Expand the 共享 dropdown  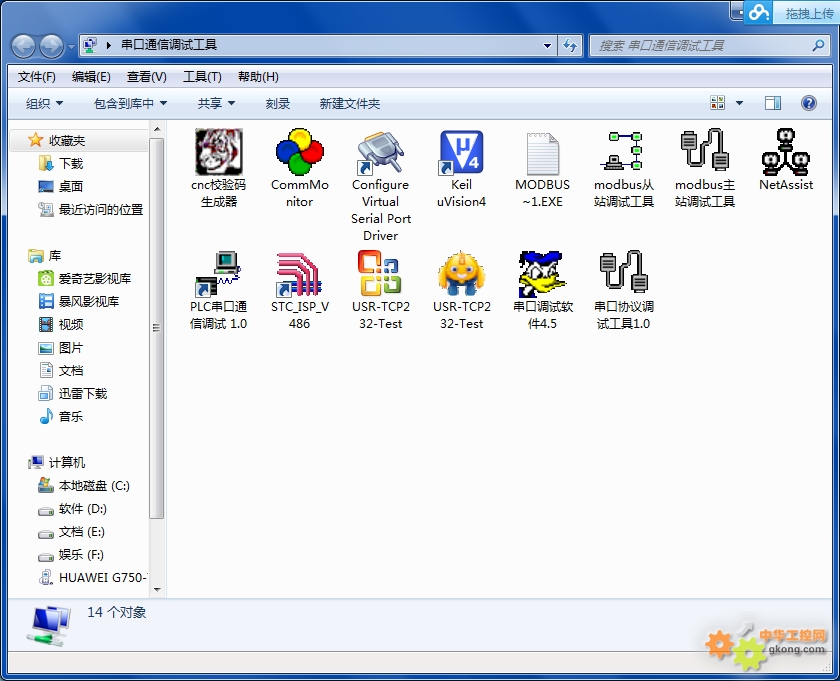pos(216,103)
